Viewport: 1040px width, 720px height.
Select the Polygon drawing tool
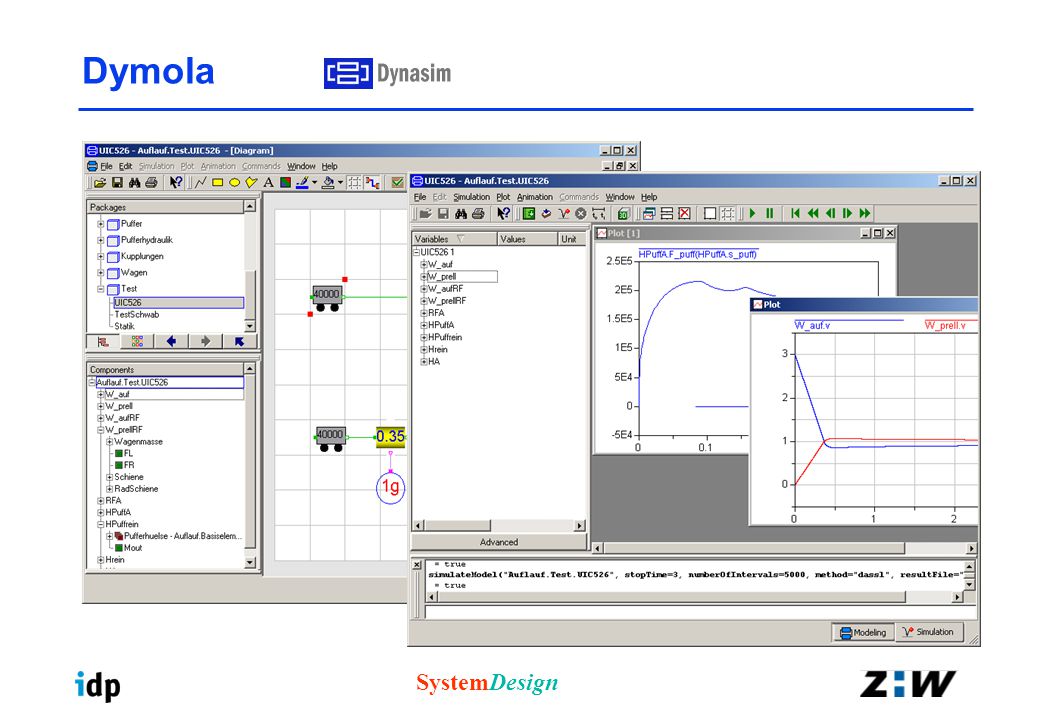[251, 182]
